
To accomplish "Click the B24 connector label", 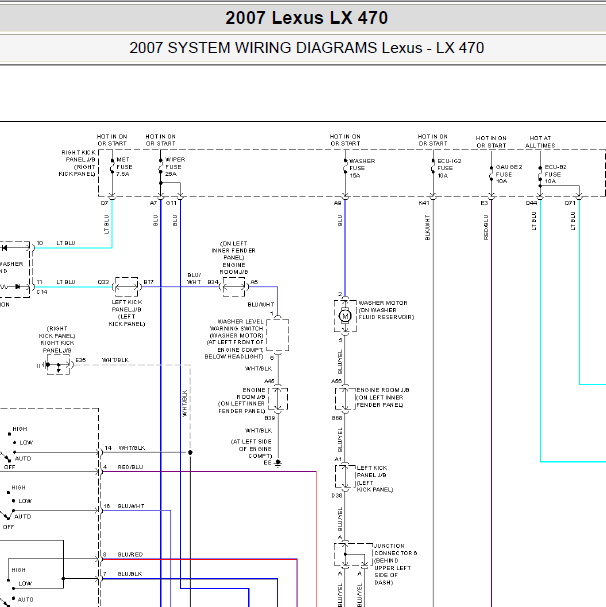I will click(x=213, y=282).
